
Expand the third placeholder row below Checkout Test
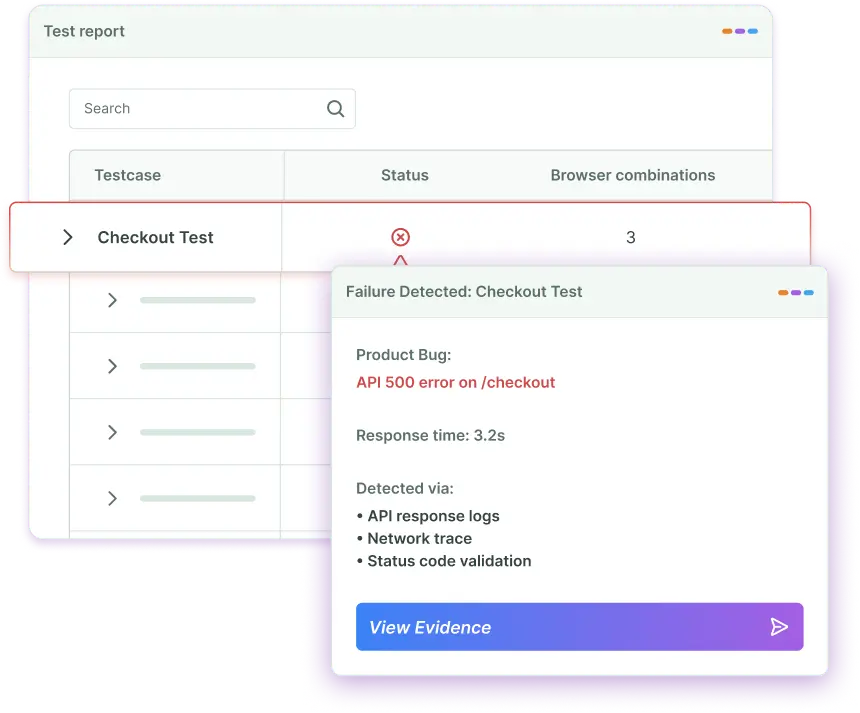112,432
